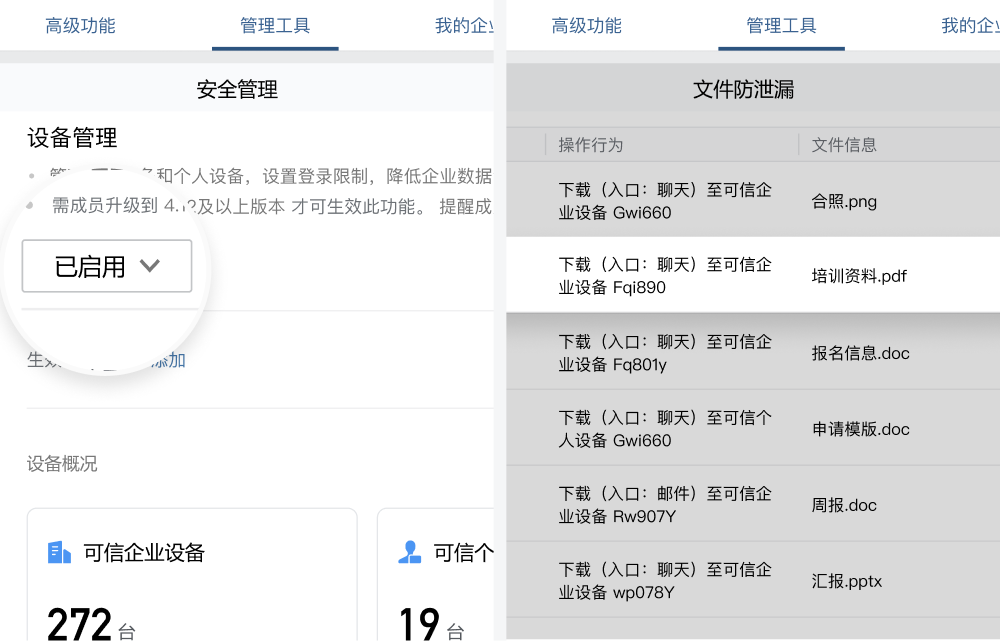Click the 合照.png file entry
1000x641 pixels.
point(844,202)
